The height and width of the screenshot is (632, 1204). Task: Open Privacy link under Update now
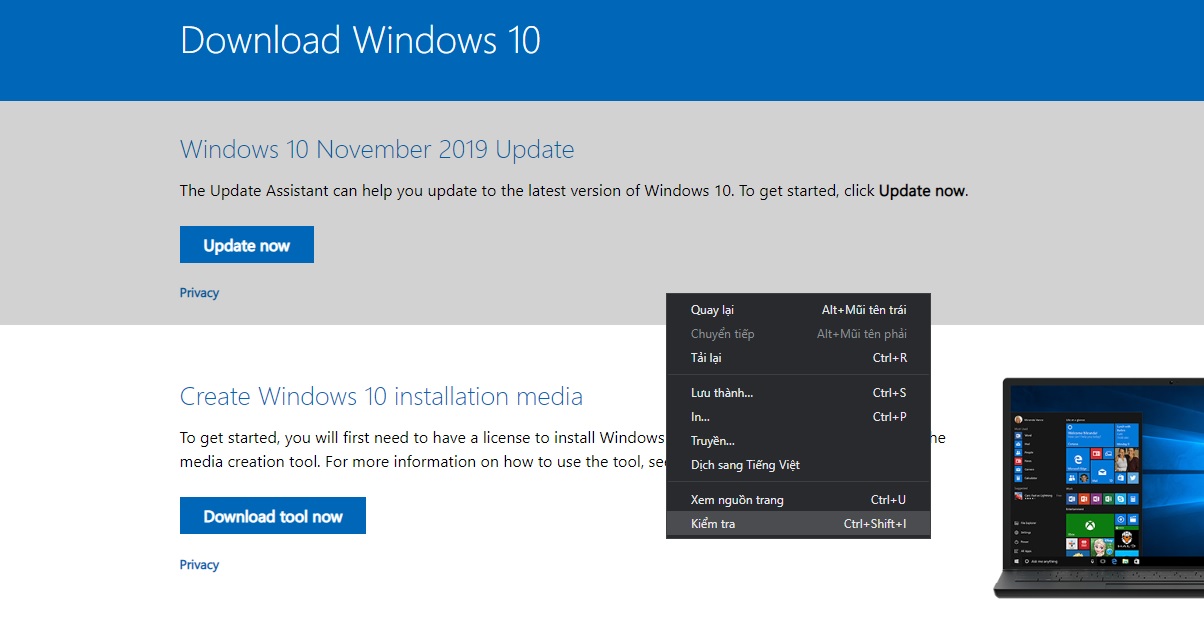[199, 293]
